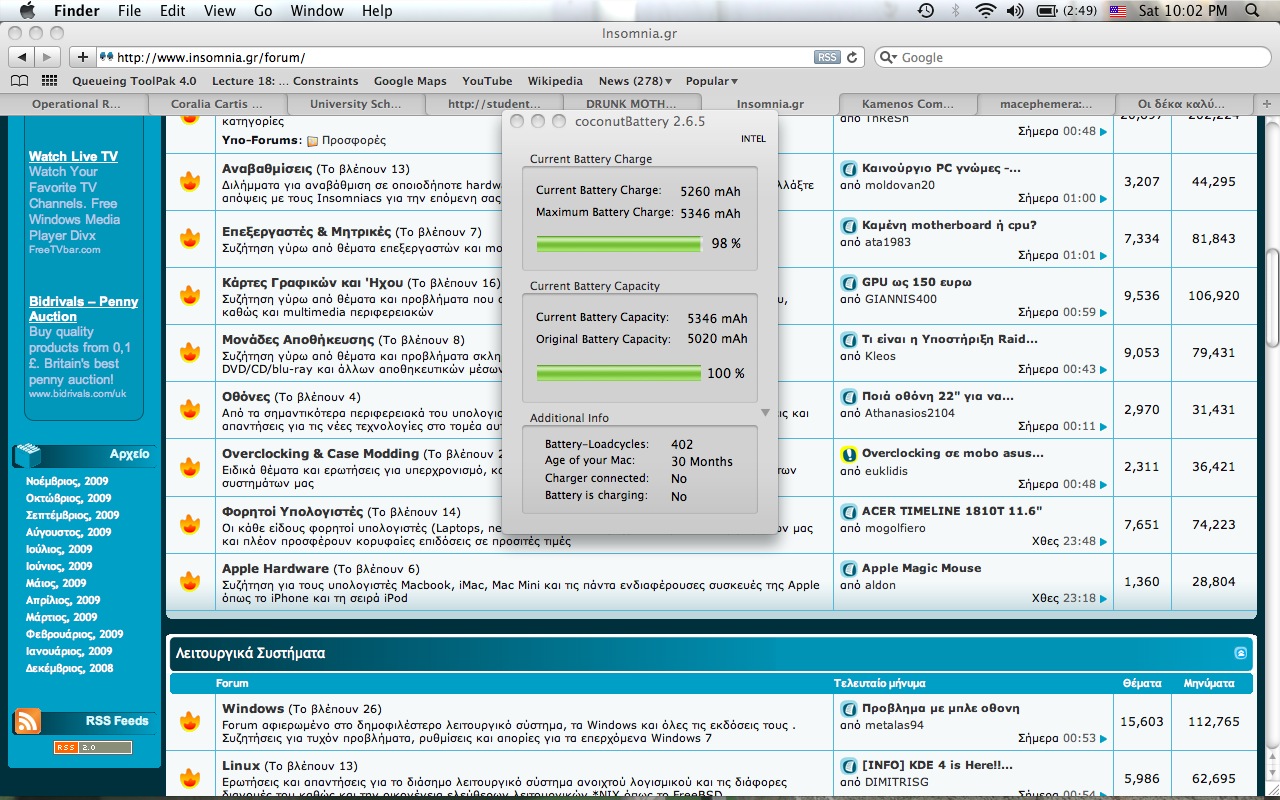
Task: Add bookmark with plus button
Action: (x=82, y=57)
